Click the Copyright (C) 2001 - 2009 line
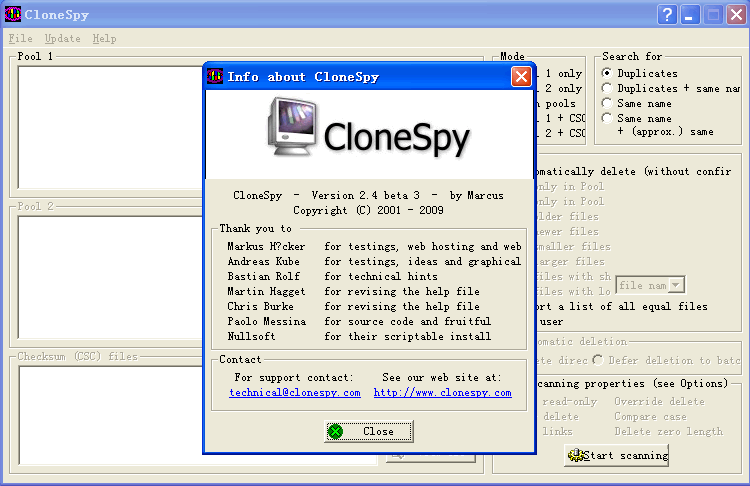The width and height of the screenshot is (750, 486). click(368, 210)
